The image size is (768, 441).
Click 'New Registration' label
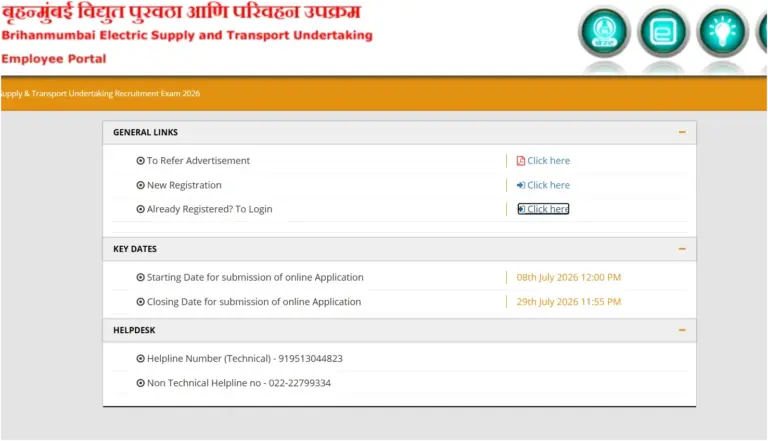(184, 185)
